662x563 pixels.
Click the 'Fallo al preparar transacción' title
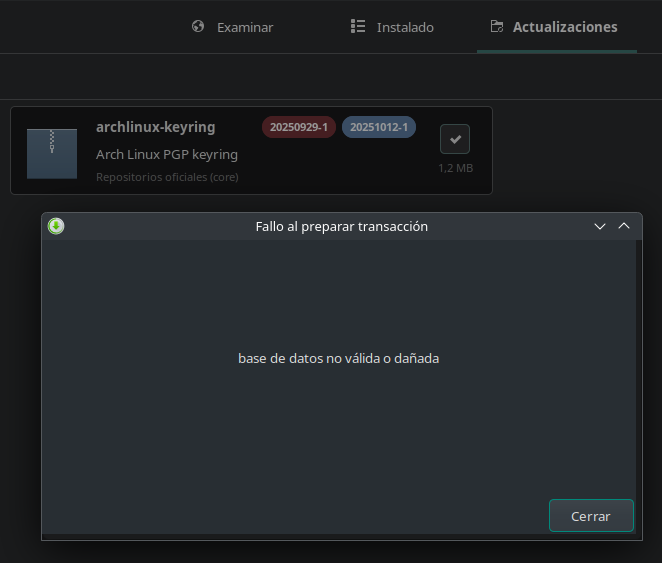[x=341, y=226]
